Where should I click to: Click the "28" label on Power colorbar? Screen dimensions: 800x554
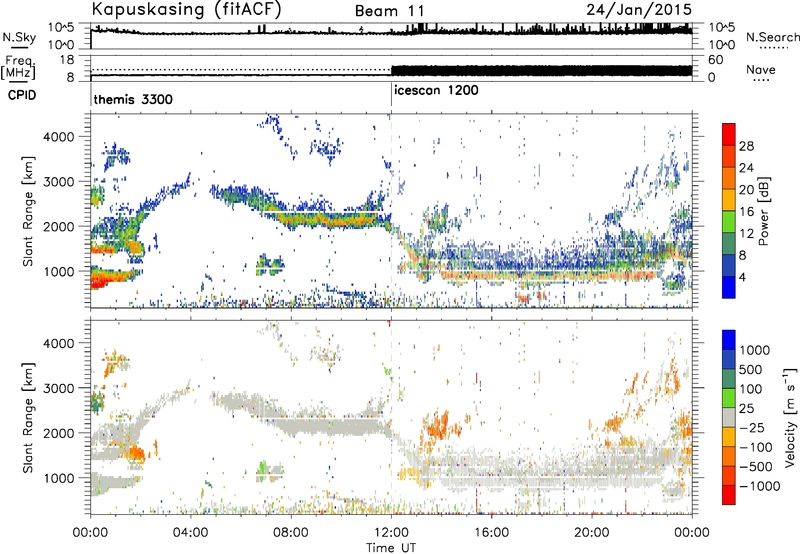746,146
